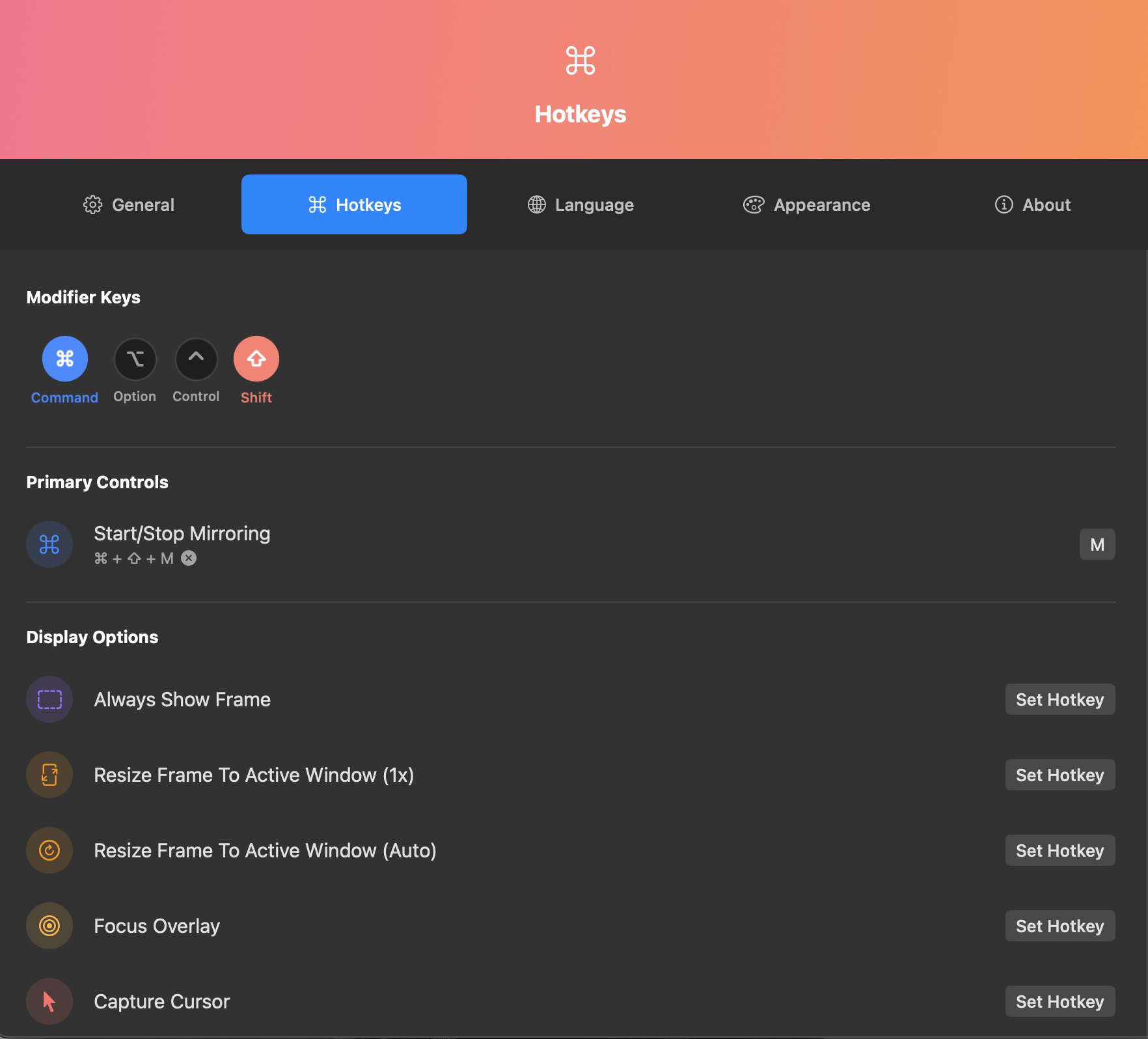The width and height of the screenshot is (1148, 1039).
Task: Select the Hotkeys tab
Action: tap(354, 204)
